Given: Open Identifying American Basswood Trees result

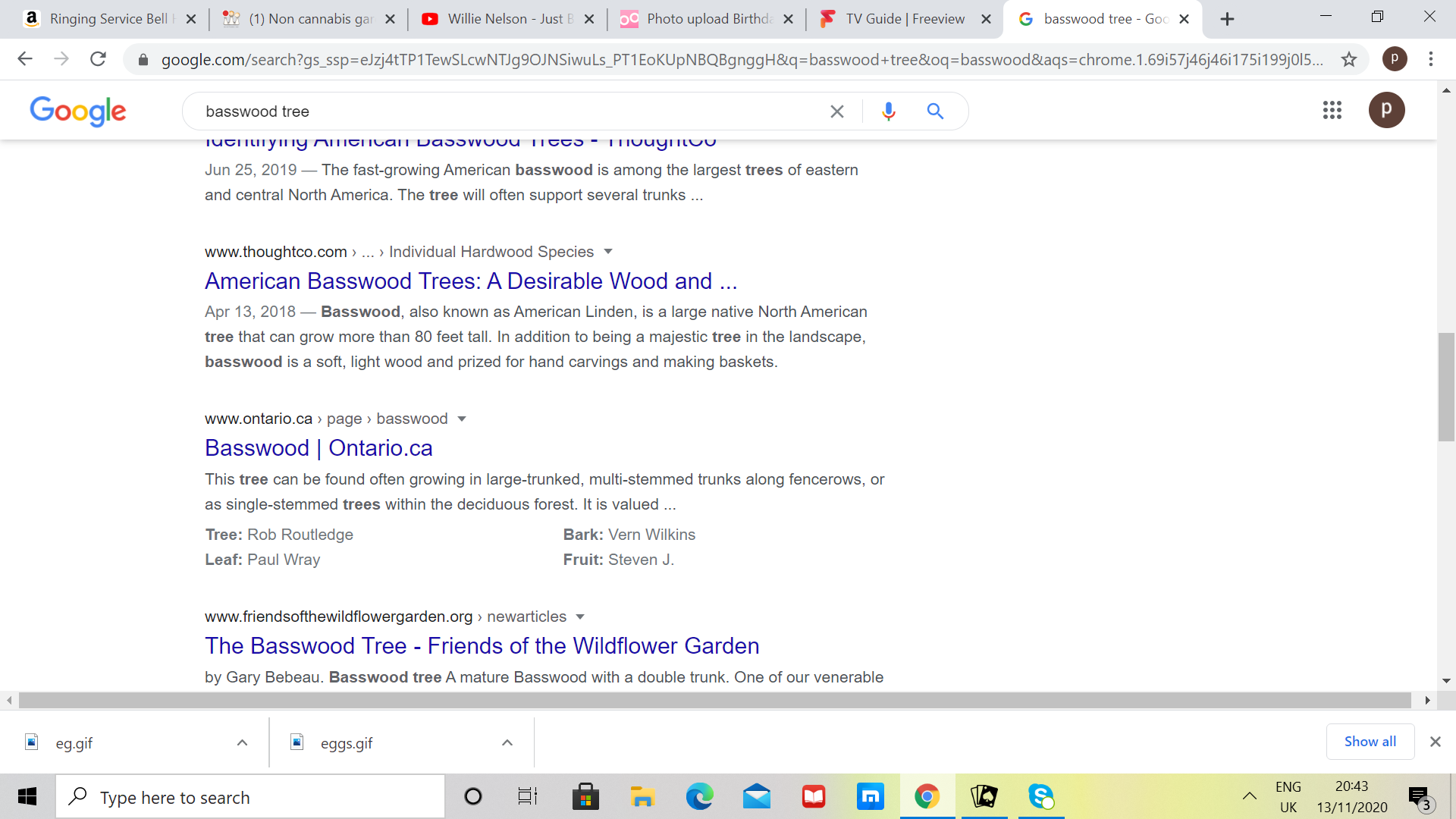Looking at the screenshot, I should click(460, 143).
